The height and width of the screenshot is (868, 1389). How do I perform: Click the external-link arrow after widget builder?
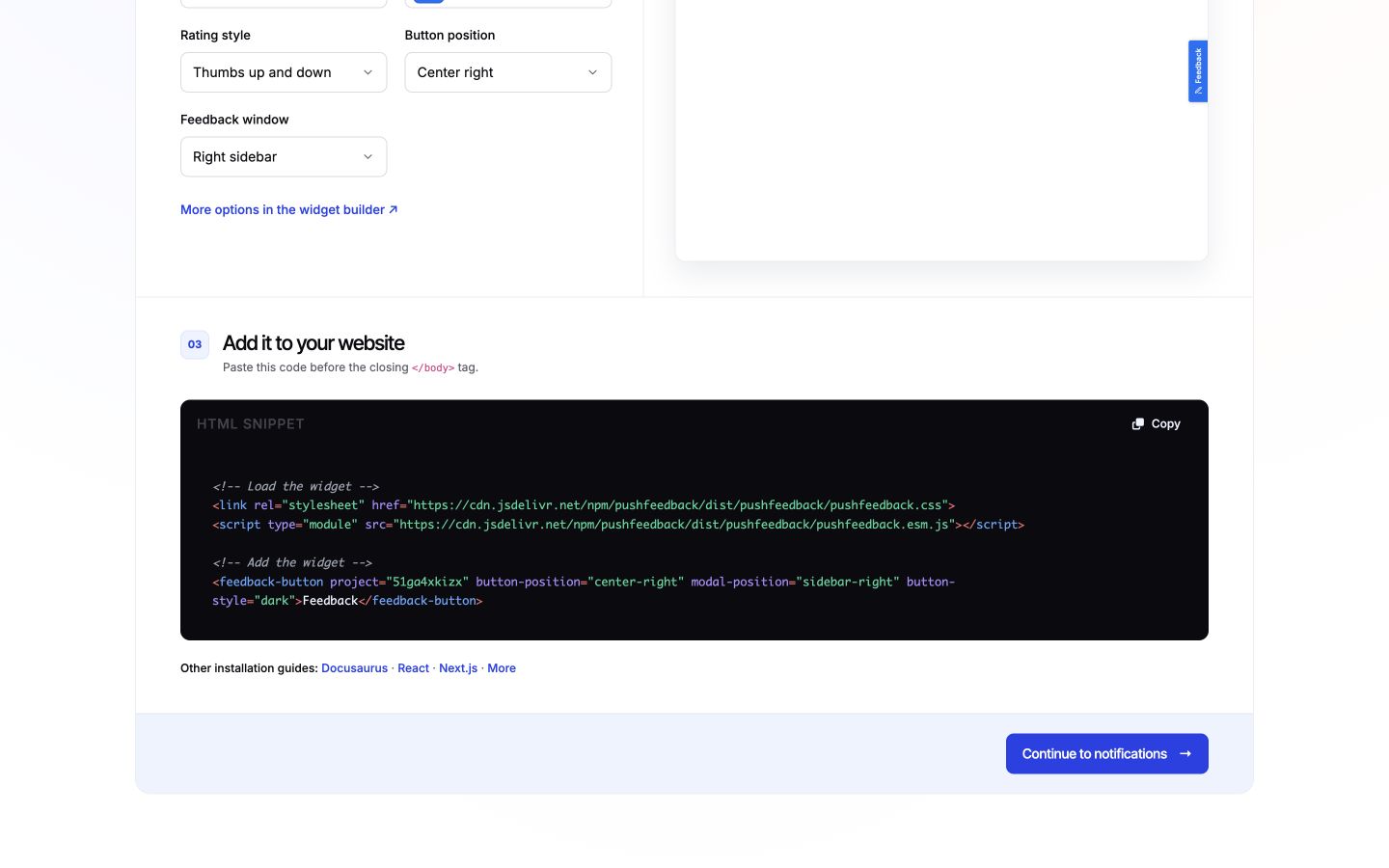click(393, 209)
